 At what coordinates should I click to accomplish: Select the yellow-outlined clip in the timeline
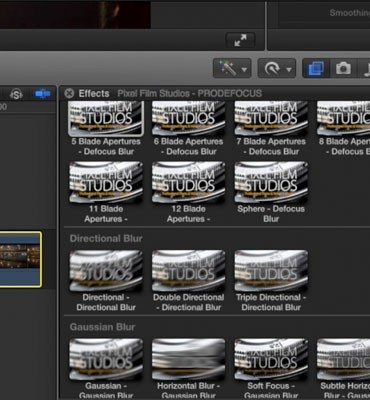[21, 259]
